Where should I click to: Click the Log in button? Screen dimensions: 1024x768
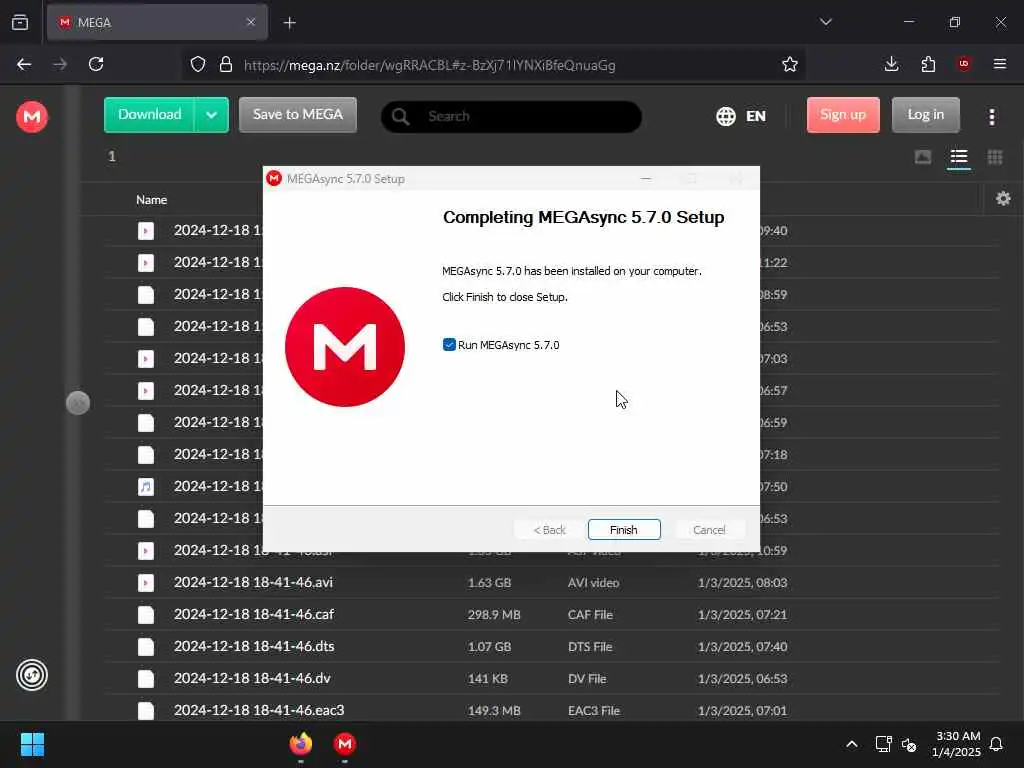(x=925, y=115)
